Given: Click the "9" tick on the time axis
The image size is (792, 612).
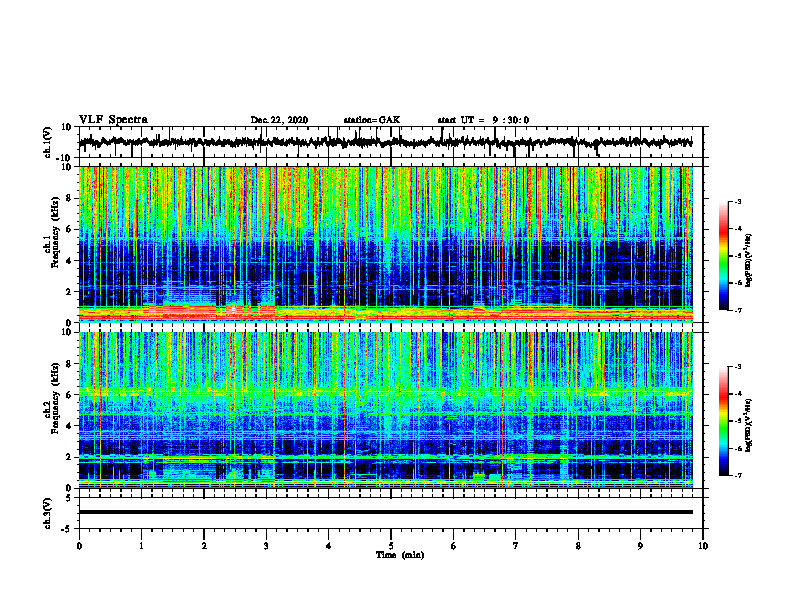Looking at the screenshot, I should pos(640,546).
